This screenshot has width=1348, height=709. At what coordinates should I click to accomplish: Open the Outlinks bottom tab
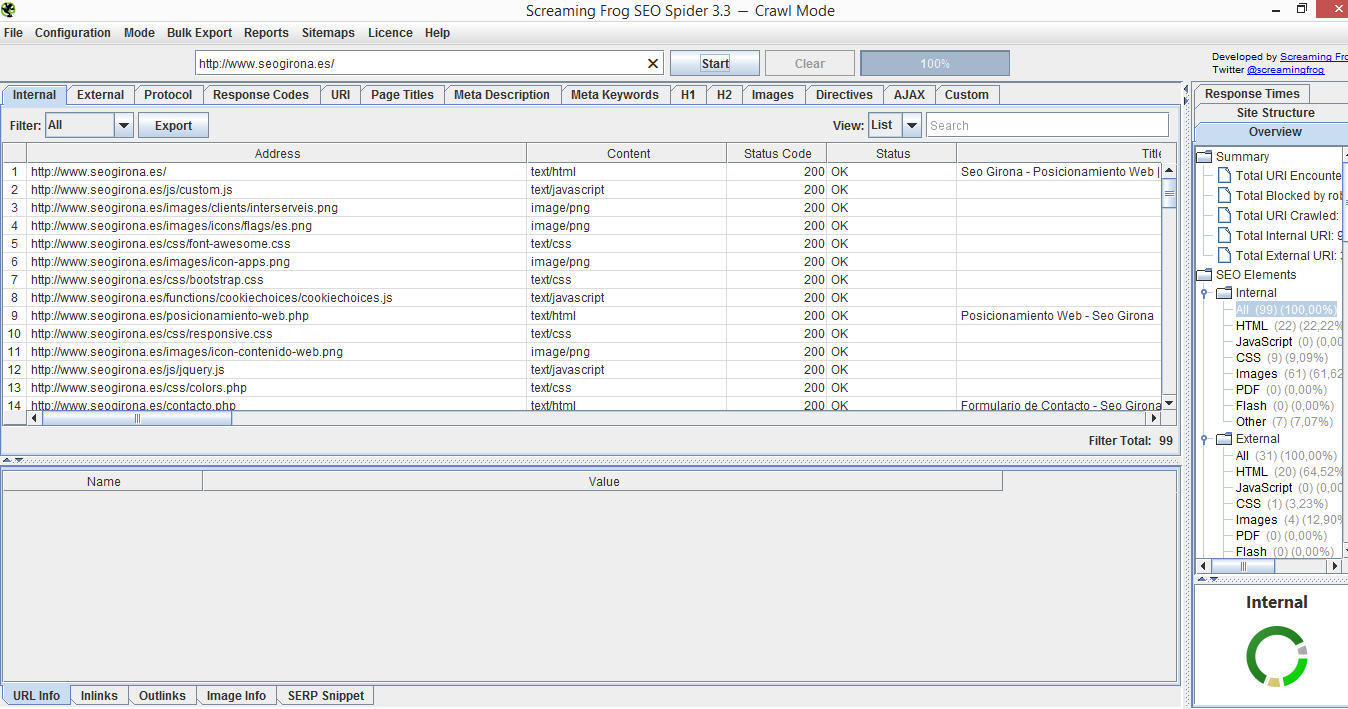(162, 695)
